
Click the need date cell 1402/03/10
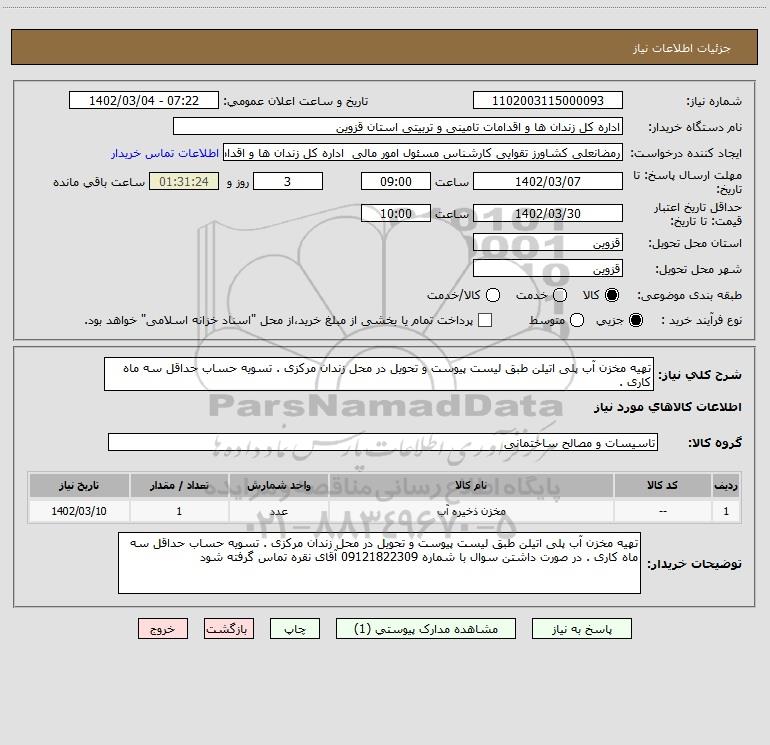[79, 511]
